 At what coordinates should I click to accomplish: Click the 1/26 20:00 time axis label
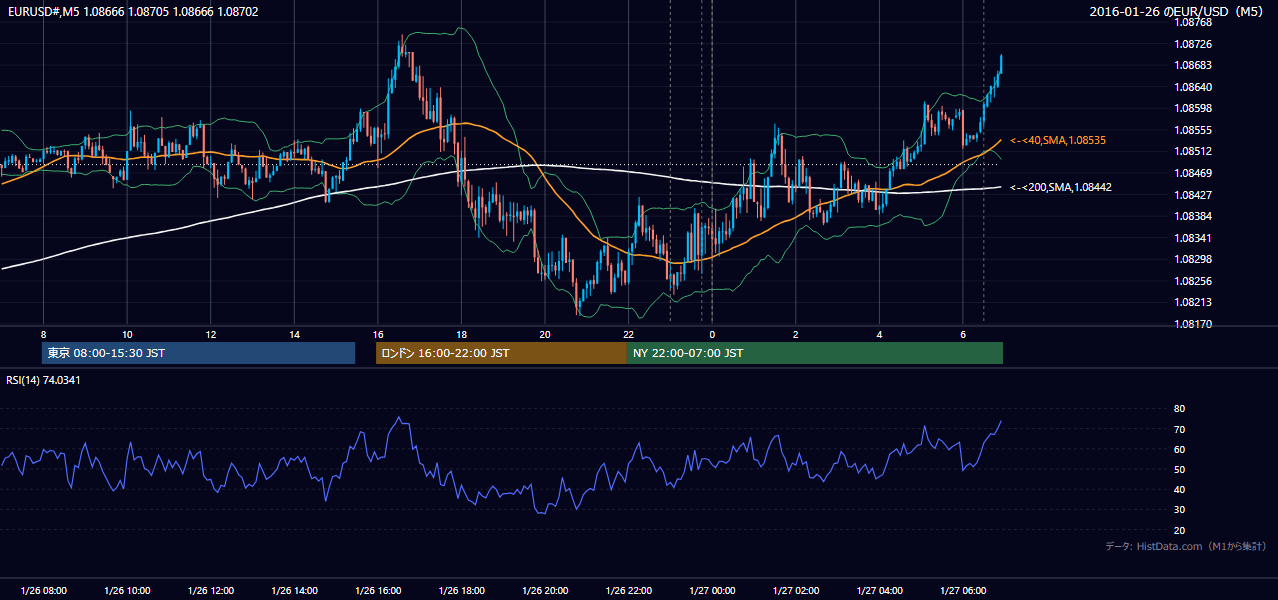(x=545, y=591)
